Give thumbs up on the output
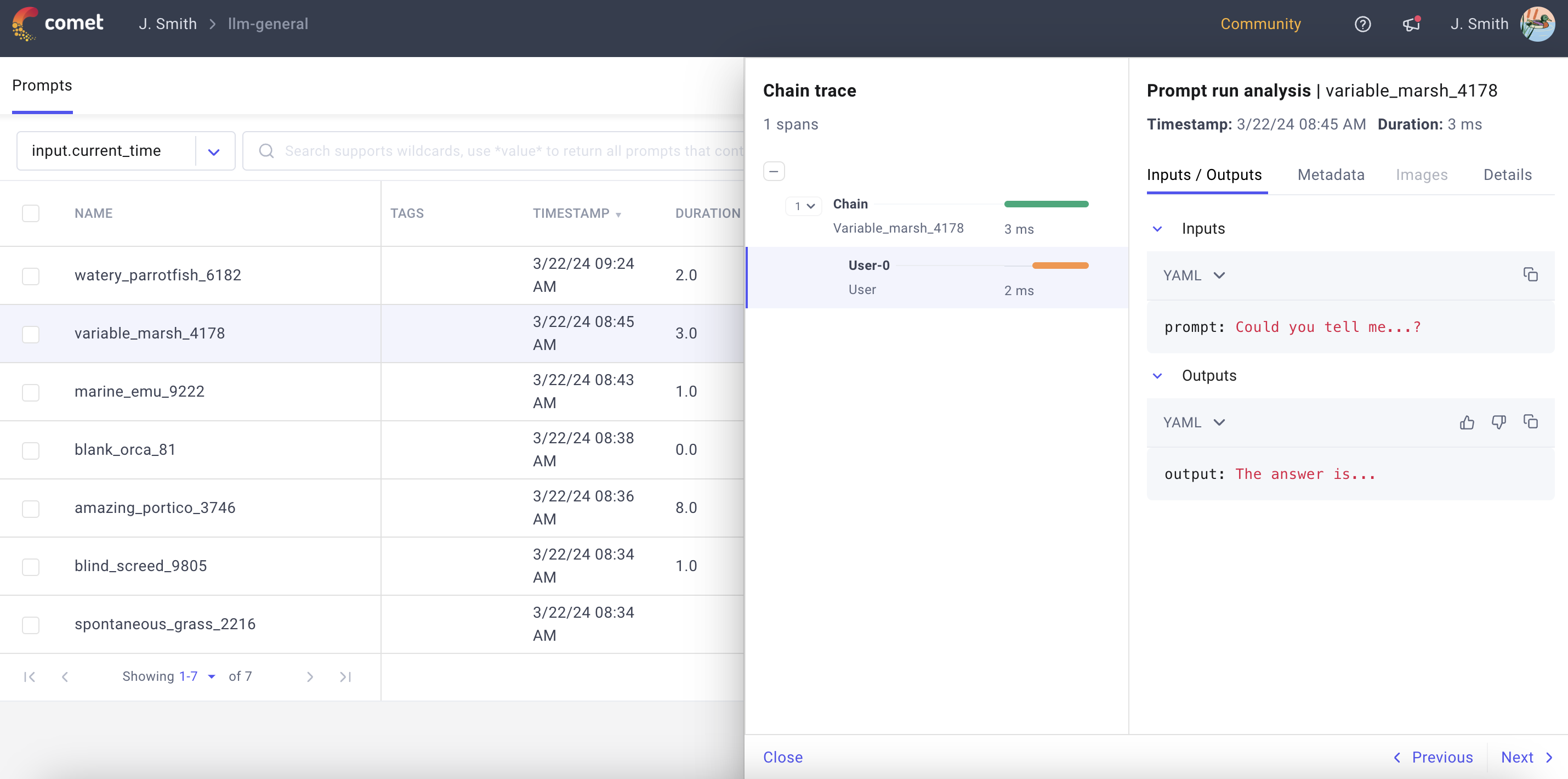1568x779 pixels. point(1467,422)
